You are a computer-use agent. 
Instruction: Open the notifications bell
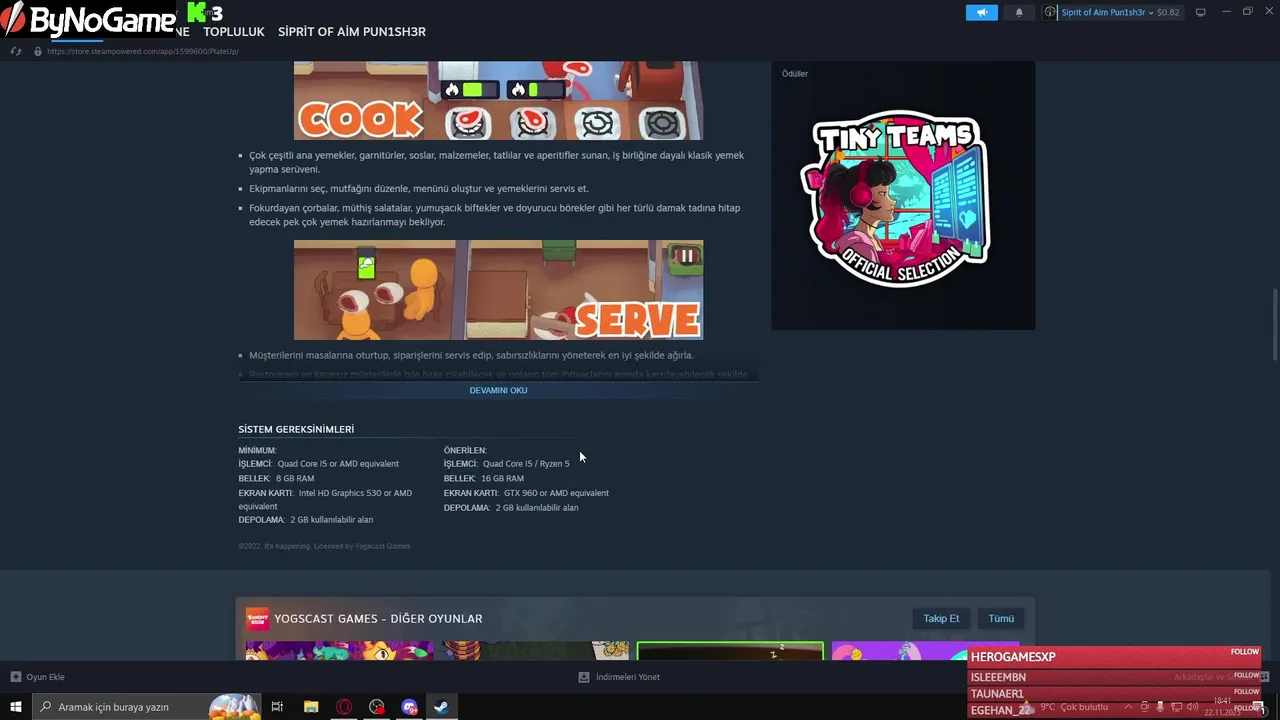[x=1019, y=12]
